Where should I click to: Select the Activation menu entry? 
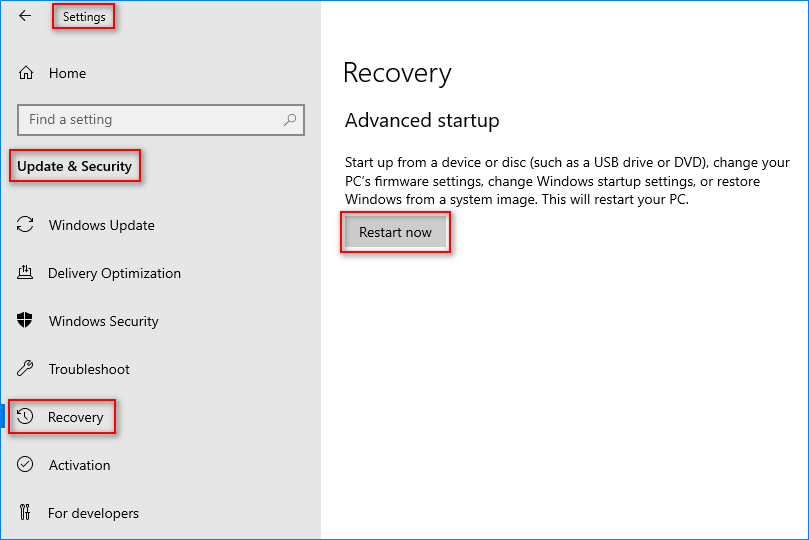click(79, 465)
